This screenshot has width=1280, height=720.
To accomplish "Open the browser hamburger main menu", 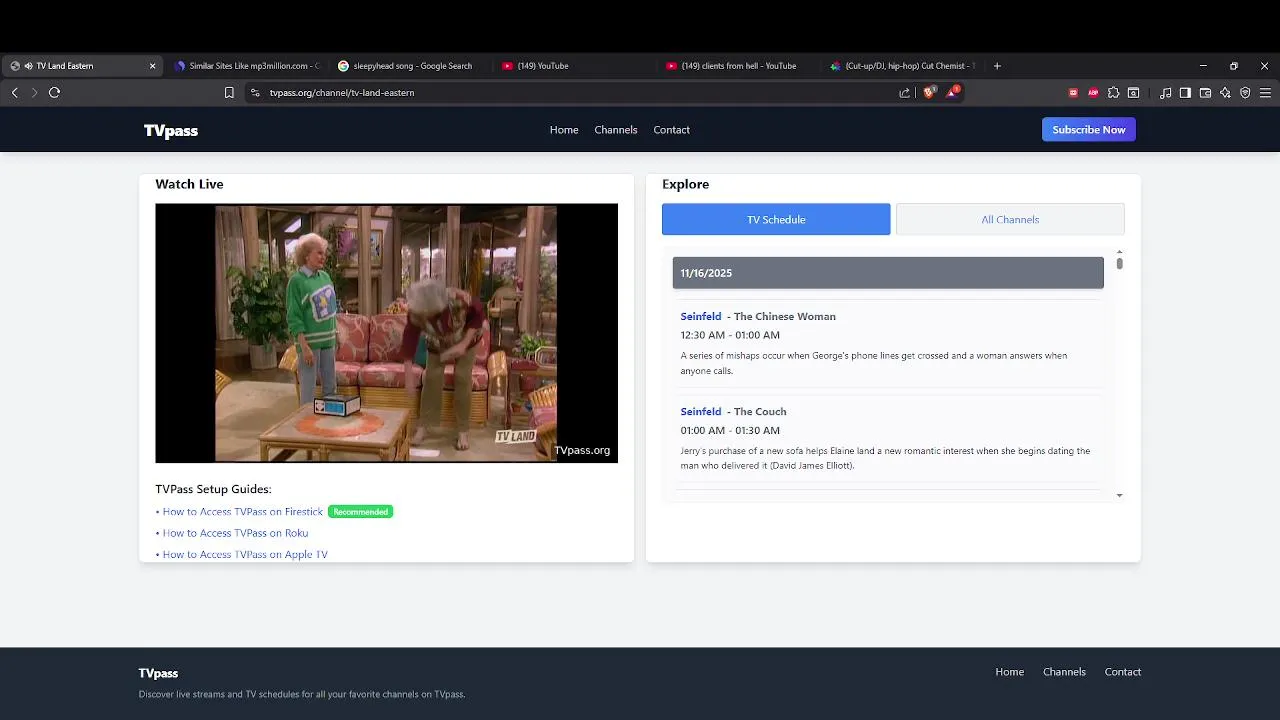I will click(1265, 92).
